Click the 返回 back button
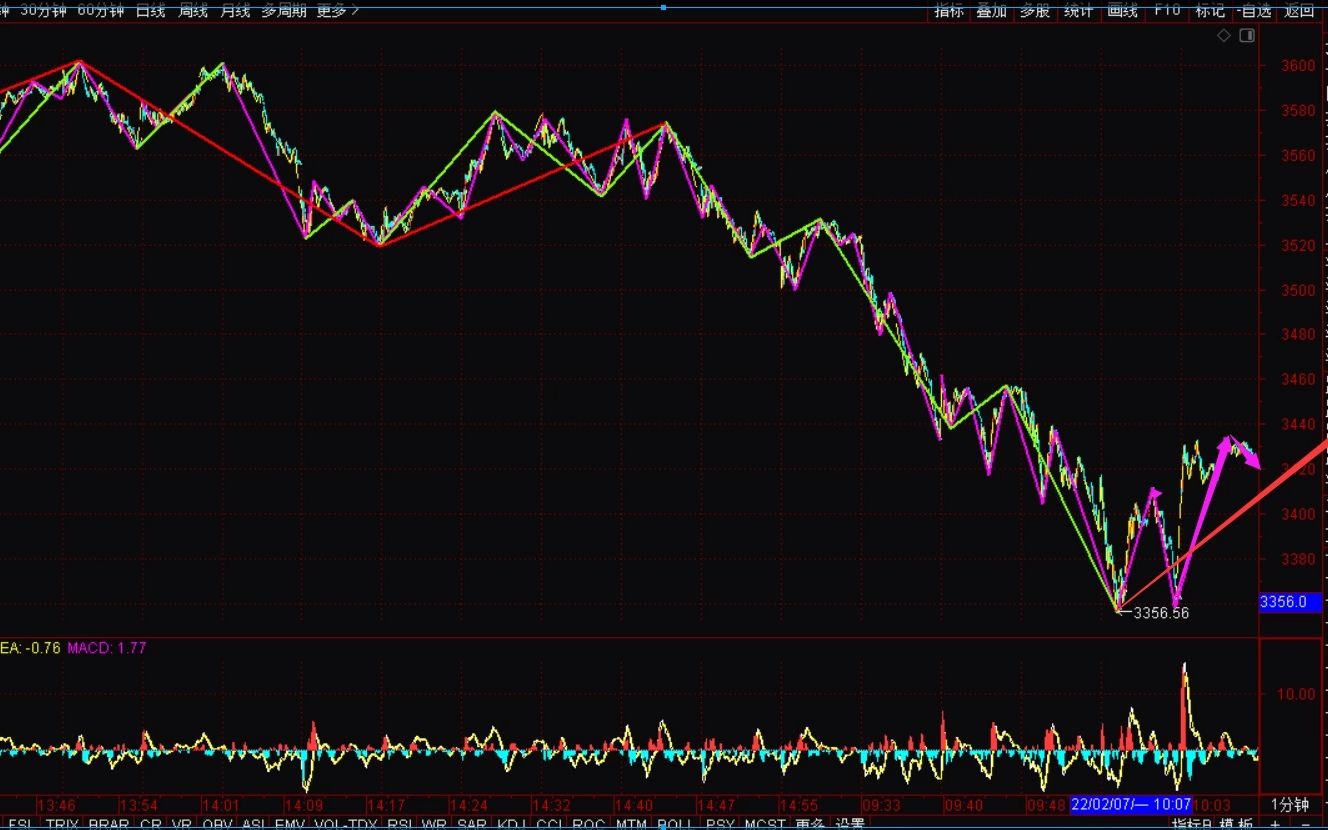This screenshot has height=830, width=1328. pyautogui.click(x=1299, y=10)
